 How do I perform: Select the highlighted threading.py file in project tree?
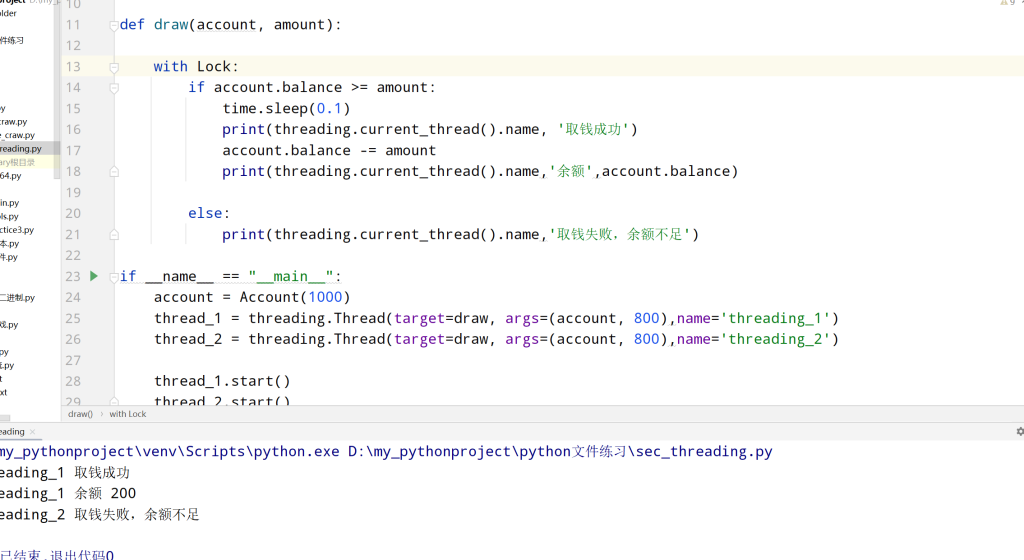pyautogui.click(x=22, y=148)
